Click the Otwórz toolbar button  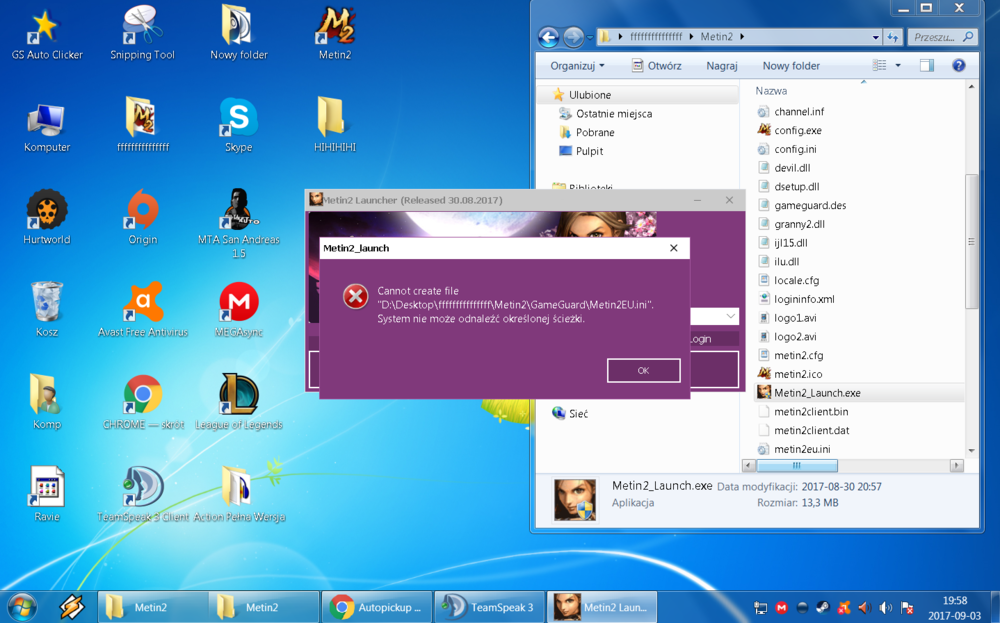[x=656, y=66]
